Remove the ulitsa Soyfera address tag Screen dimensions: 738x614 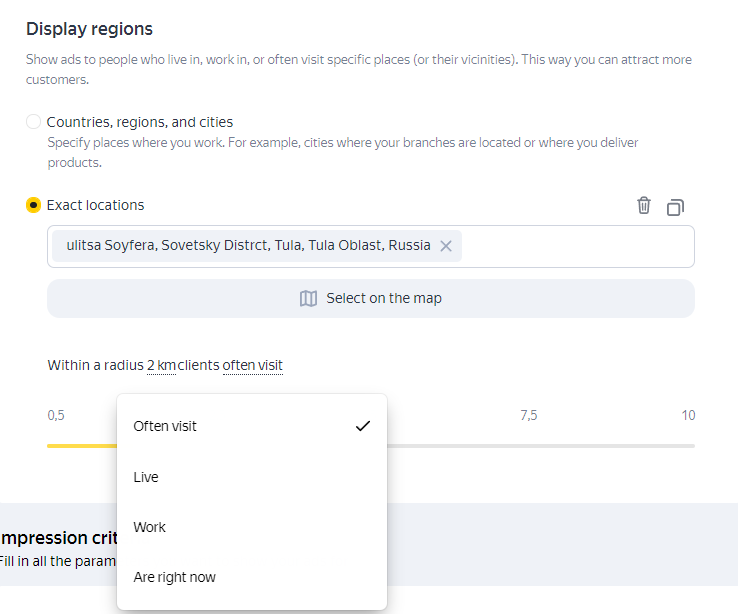446,246
